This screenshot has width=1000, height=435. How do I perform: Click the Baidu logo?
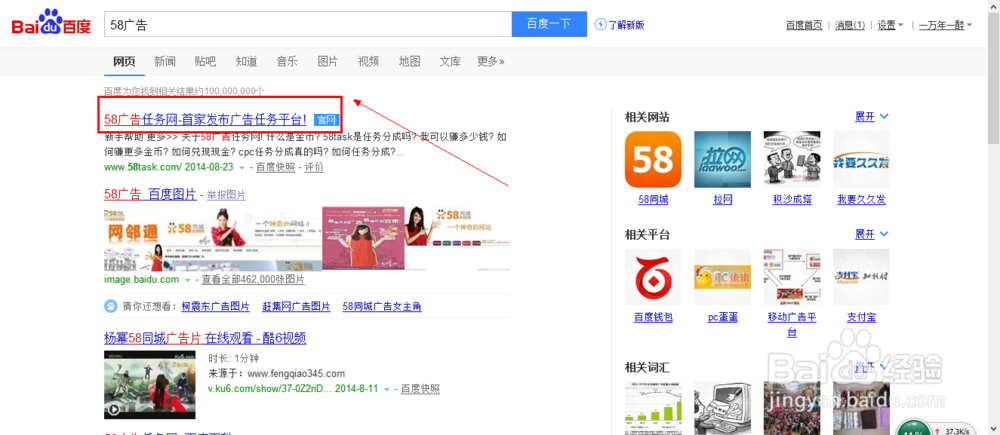51,23
